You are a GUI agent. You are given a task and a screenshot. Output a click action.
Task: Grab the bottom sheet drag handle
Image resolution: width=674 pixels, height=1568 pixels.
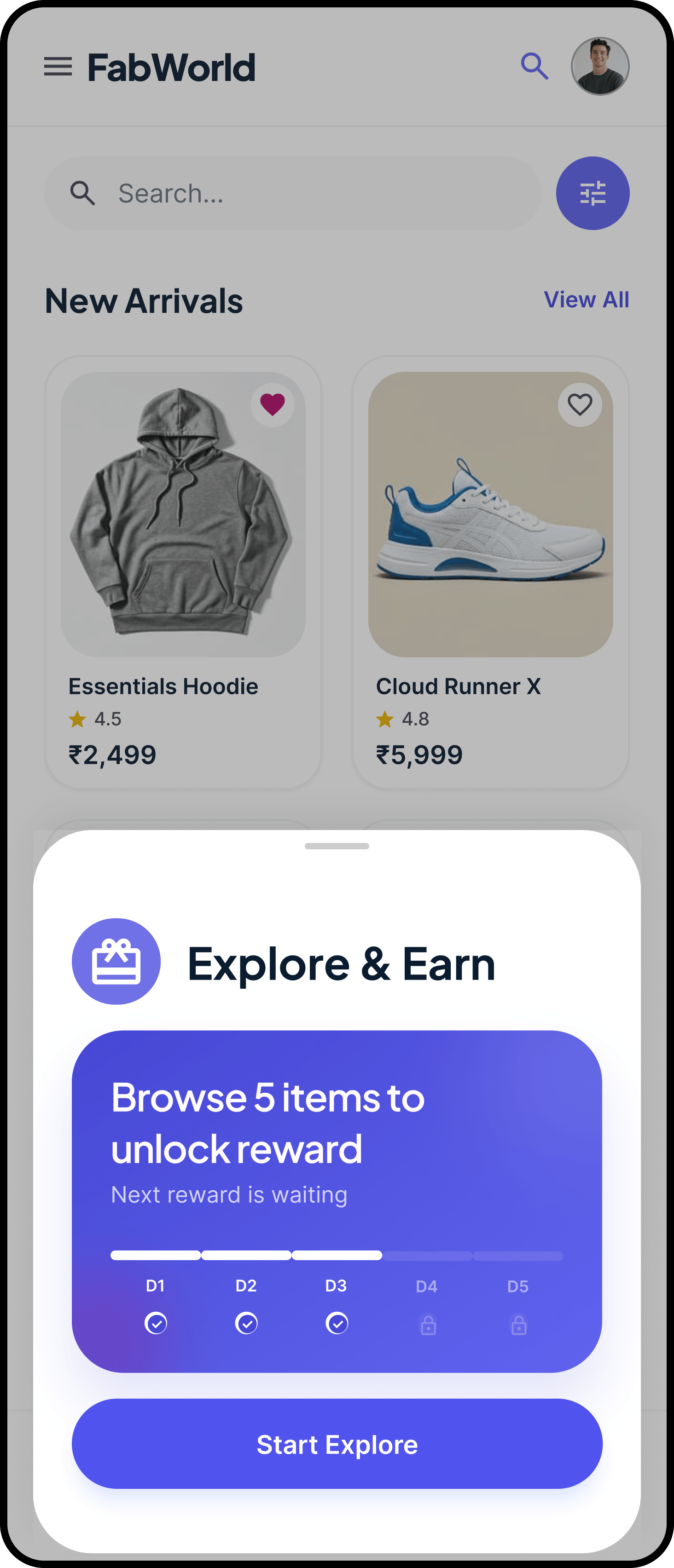337,846
